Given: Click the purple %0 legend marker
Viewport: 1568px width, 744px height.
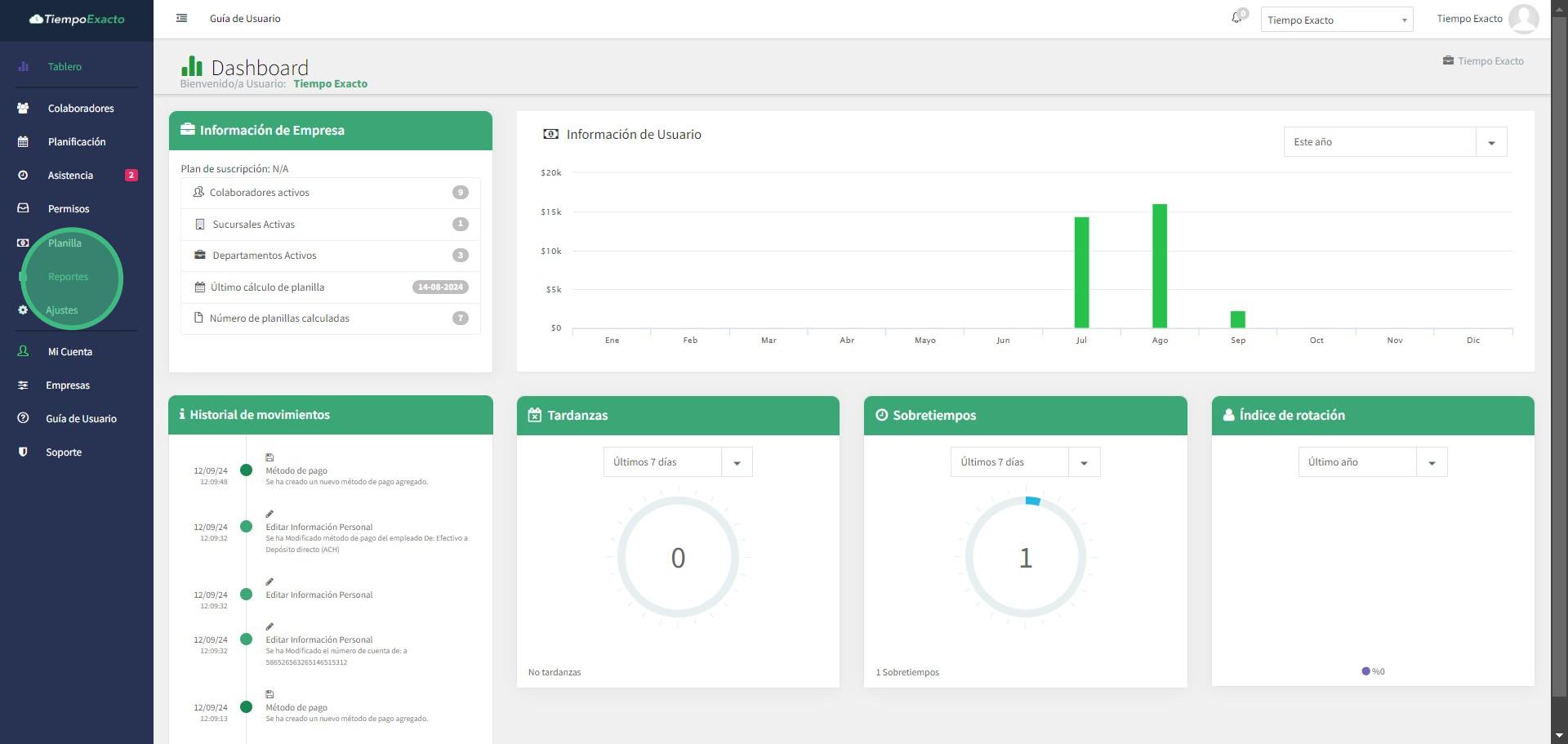Looking at the screenshot, I should point(1365,671).
